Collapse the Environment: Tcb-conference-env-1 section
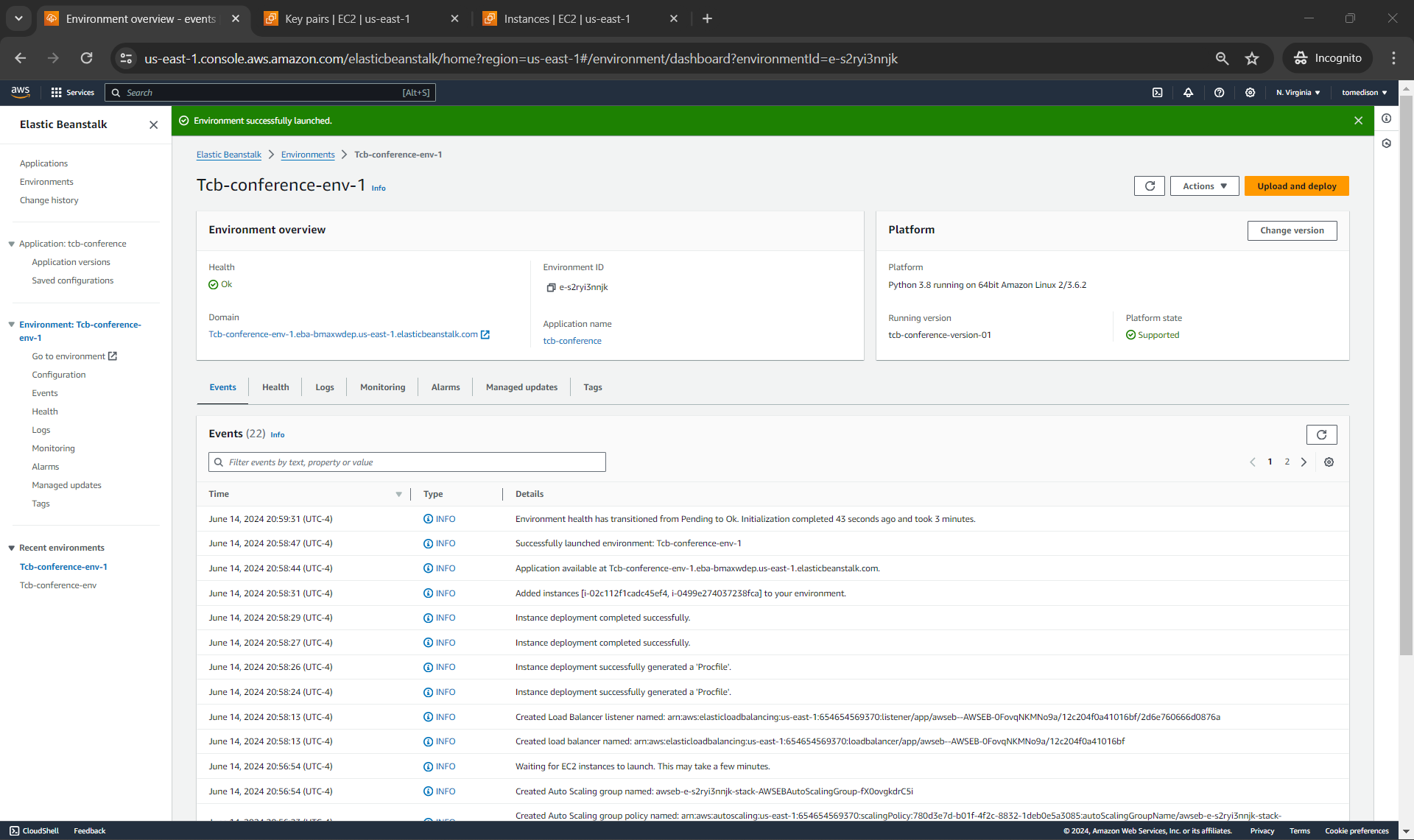This screenshot has width=1414, height=840. 12,325
